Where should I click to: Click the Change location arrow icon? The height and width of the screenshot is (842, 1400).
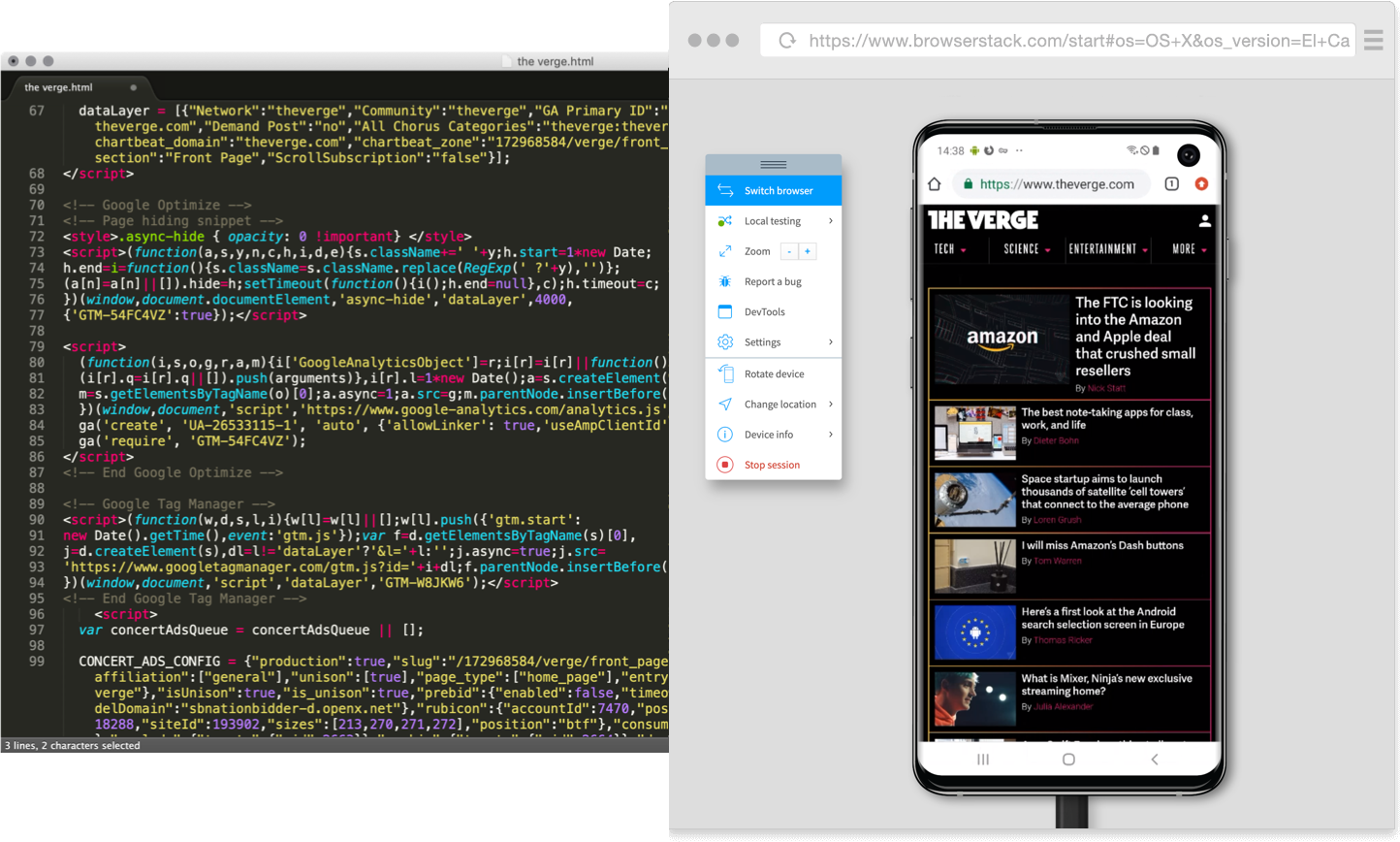724,404
